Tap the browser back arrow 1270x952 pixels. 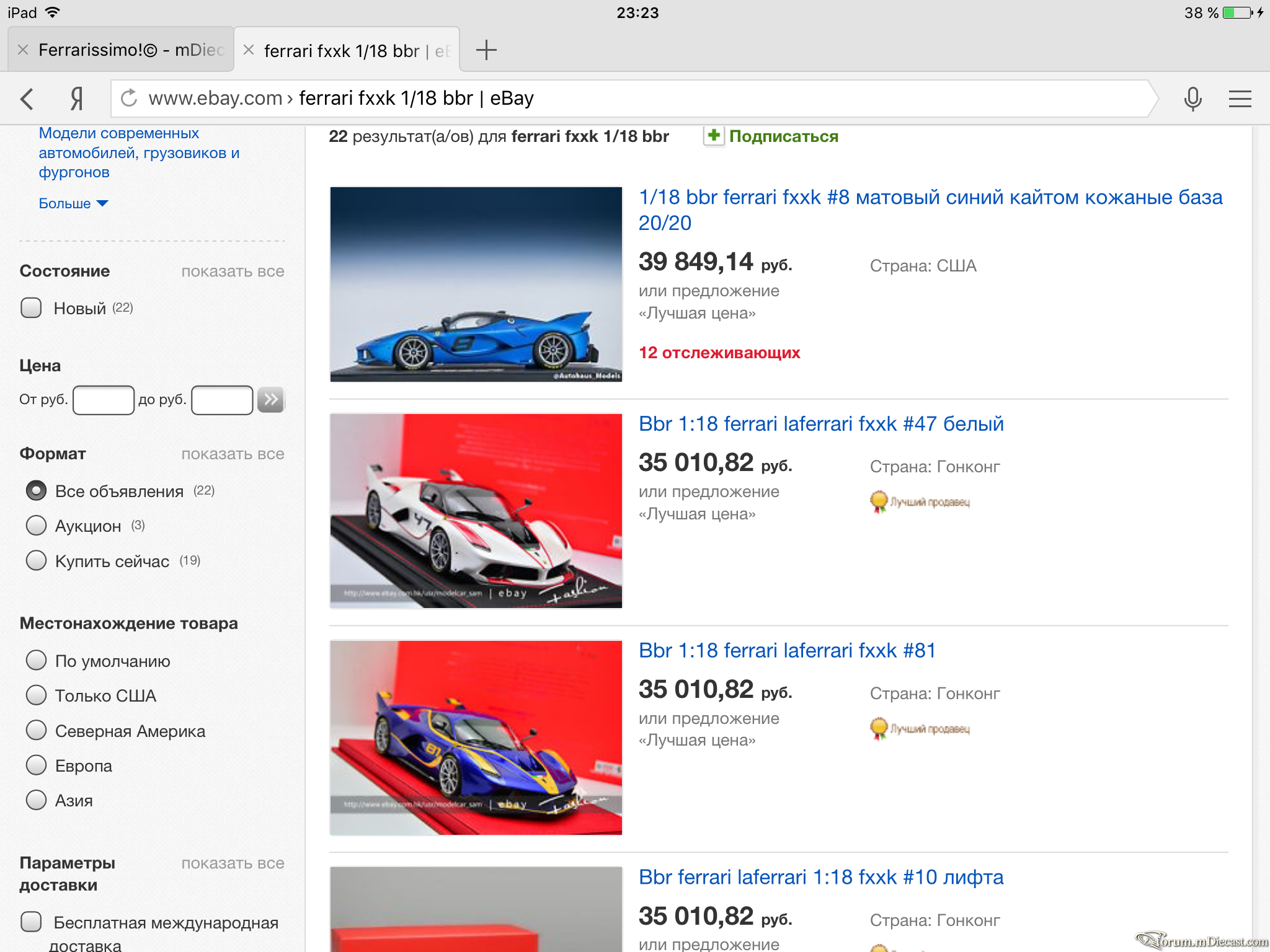coord(27,99)
